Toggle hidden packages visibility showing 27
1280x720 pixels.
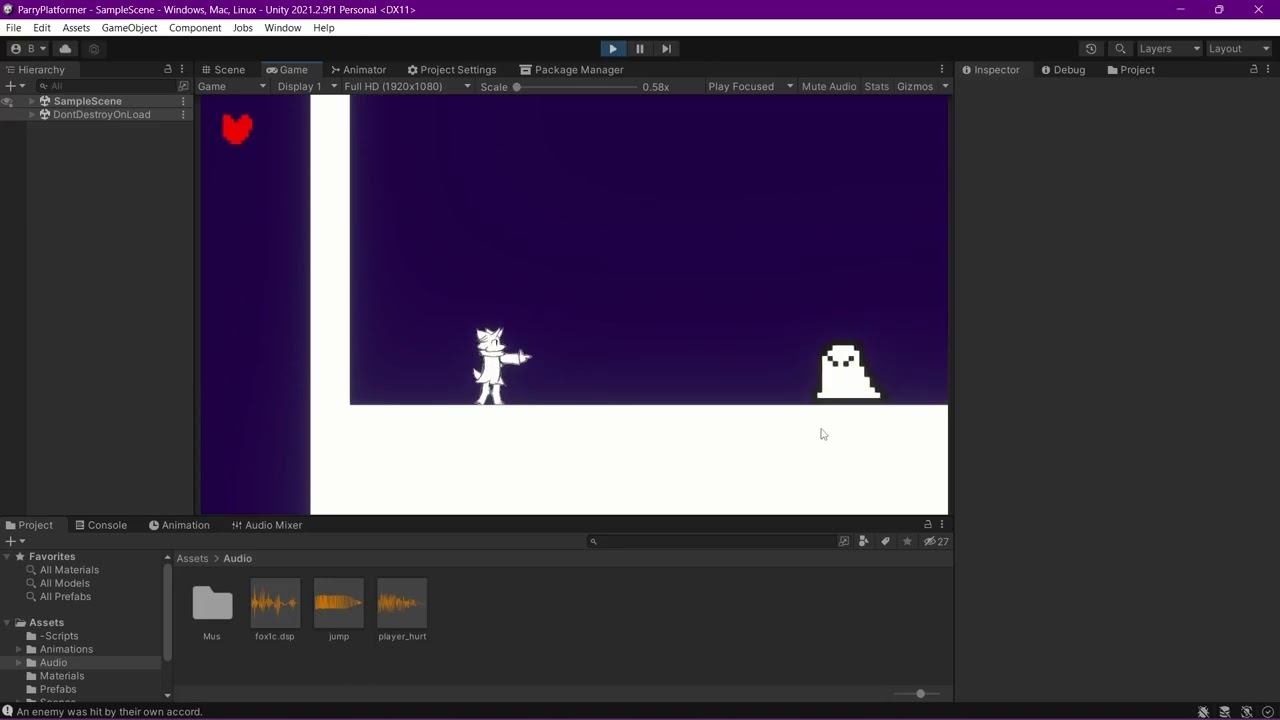936,541
